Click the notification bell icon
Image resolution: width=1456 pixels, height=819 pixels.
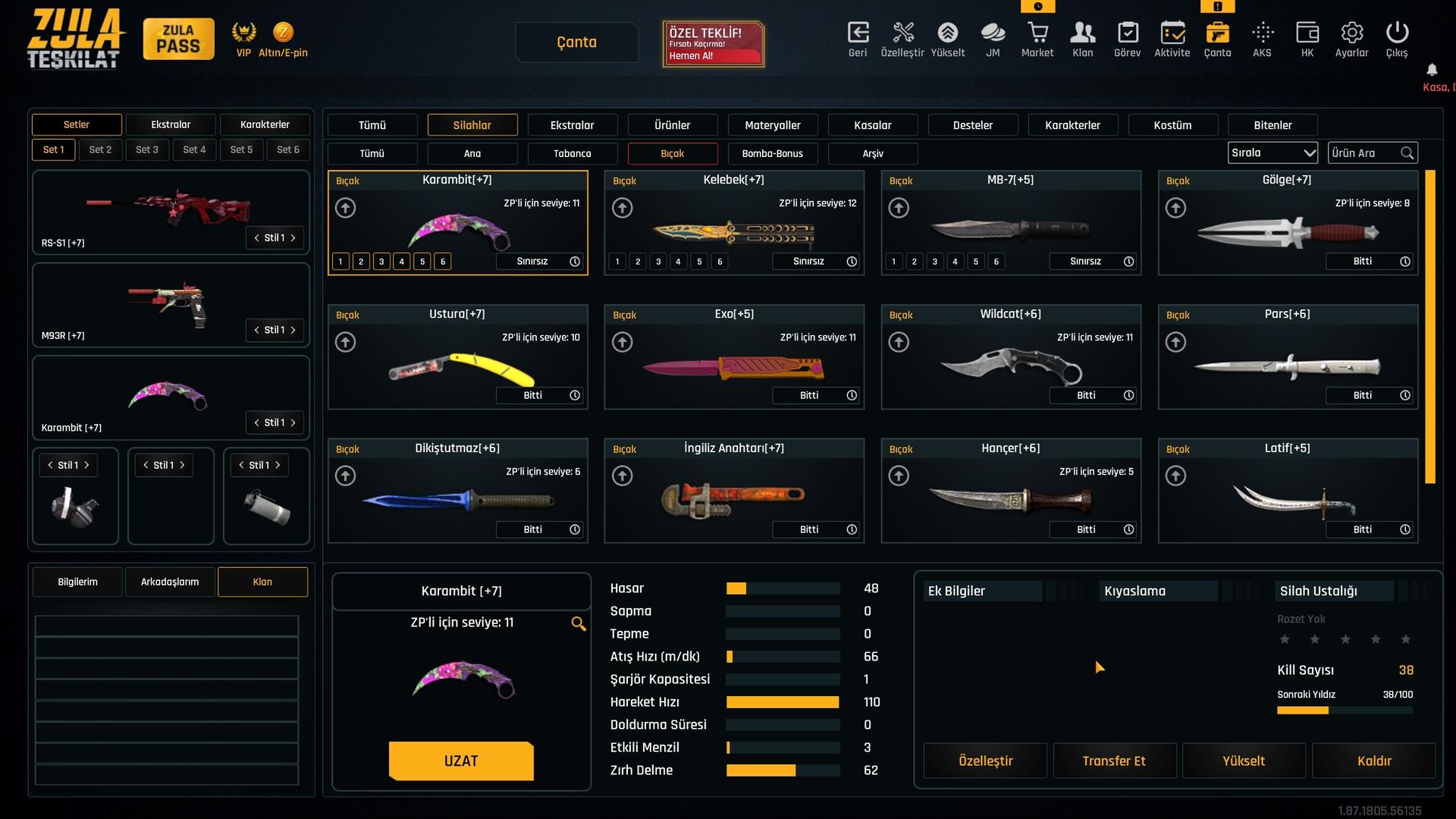[x=1432, y=70]
